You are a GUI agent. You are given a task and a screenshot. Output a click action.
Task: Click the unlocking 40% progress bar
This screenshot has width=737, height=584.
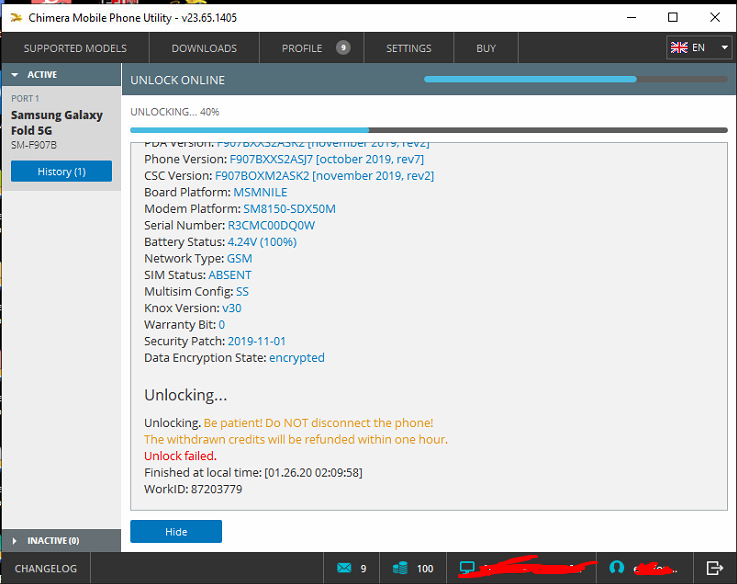(428, 130)
